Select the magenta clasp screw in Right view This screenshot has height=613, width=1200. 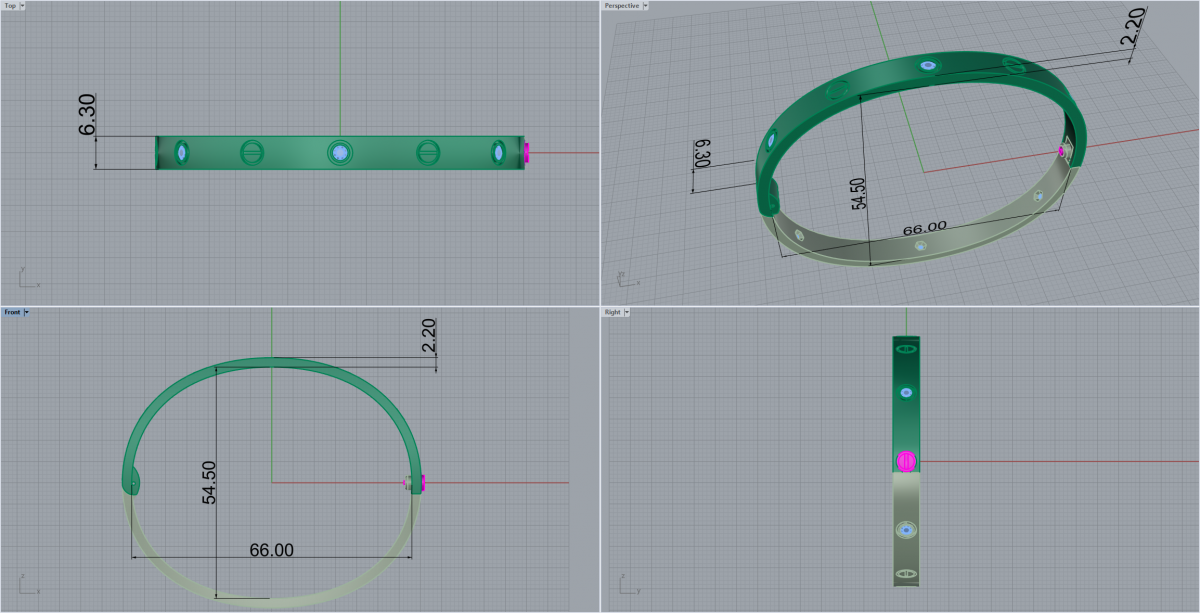tap(905, 461)
